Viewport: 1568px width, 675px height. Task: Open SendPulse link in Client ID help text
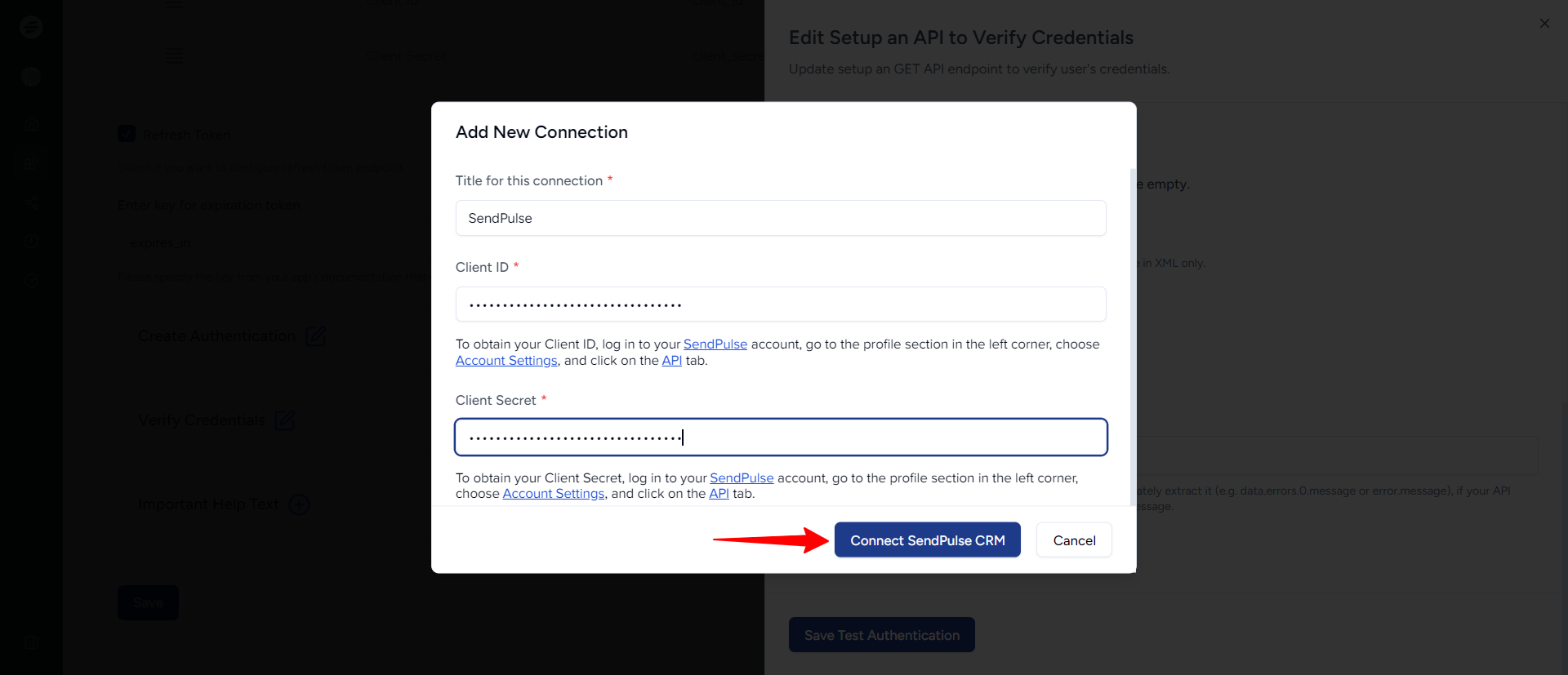coord(715,344)
